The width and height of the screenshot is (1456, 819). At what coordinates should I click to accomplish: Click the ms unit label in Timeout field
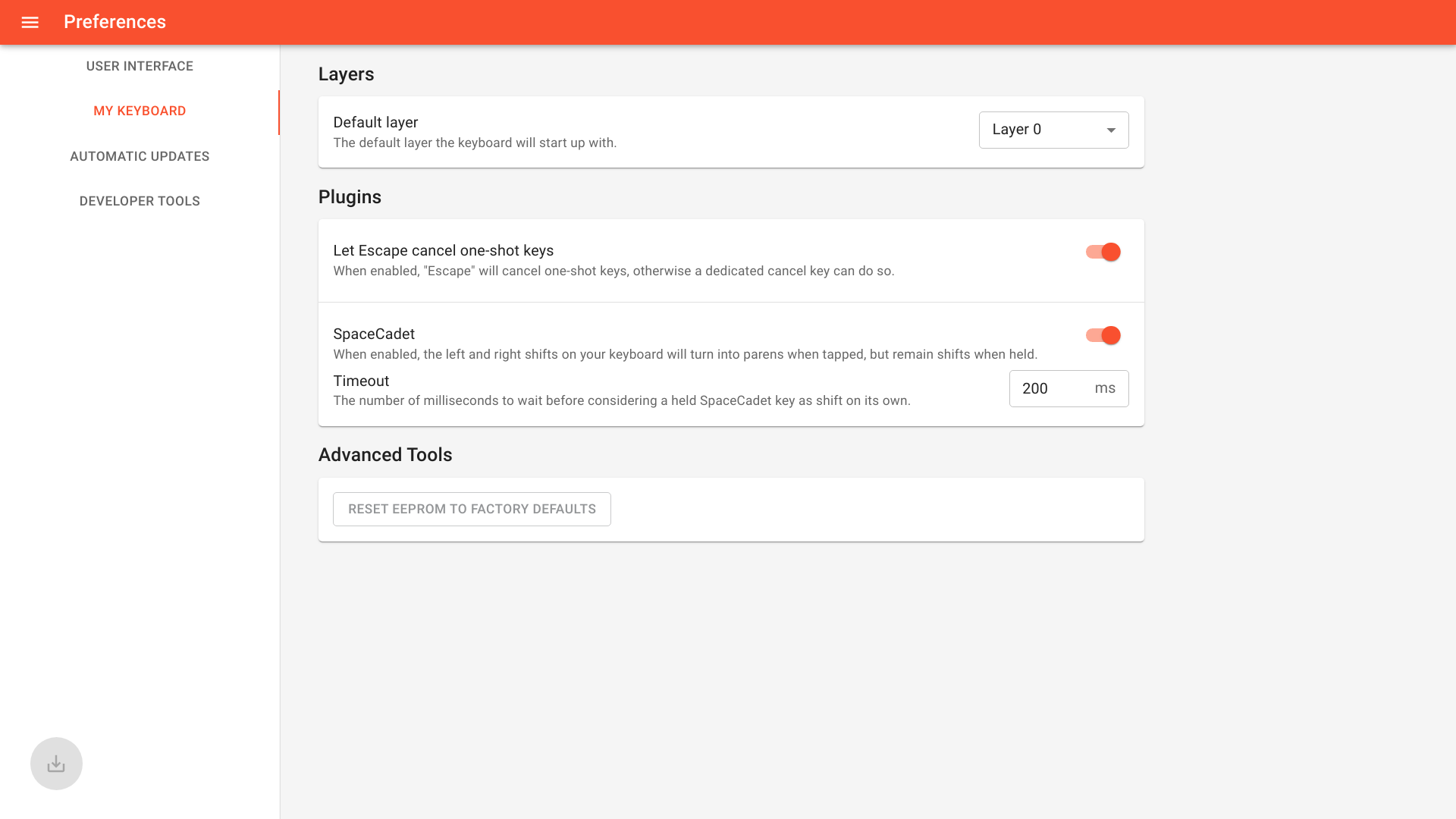click(1105, 388)
